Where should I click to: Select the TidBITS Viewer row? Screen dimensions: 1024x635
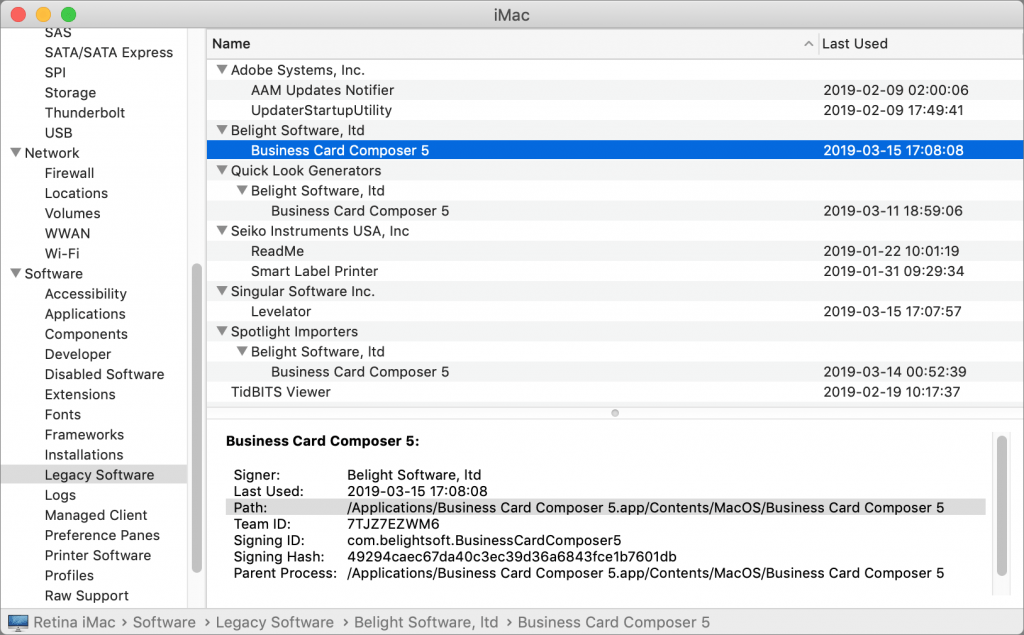[615, 392]
